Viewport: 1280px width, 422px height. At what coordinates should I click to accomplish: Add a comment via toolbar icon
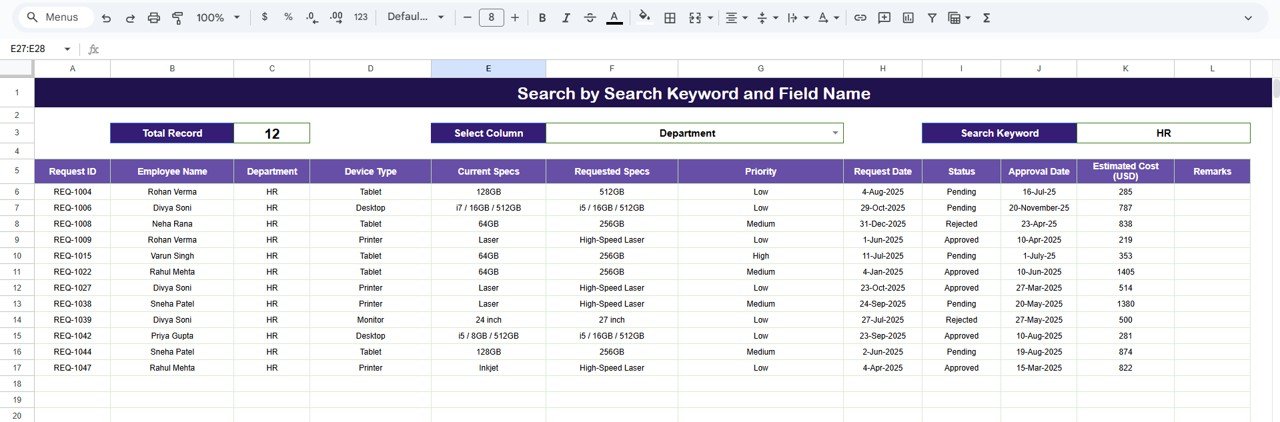tap(884, 18)
